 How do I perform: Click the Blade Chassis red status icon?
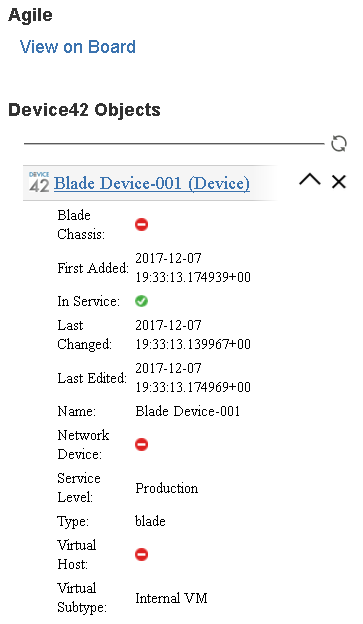141,224
